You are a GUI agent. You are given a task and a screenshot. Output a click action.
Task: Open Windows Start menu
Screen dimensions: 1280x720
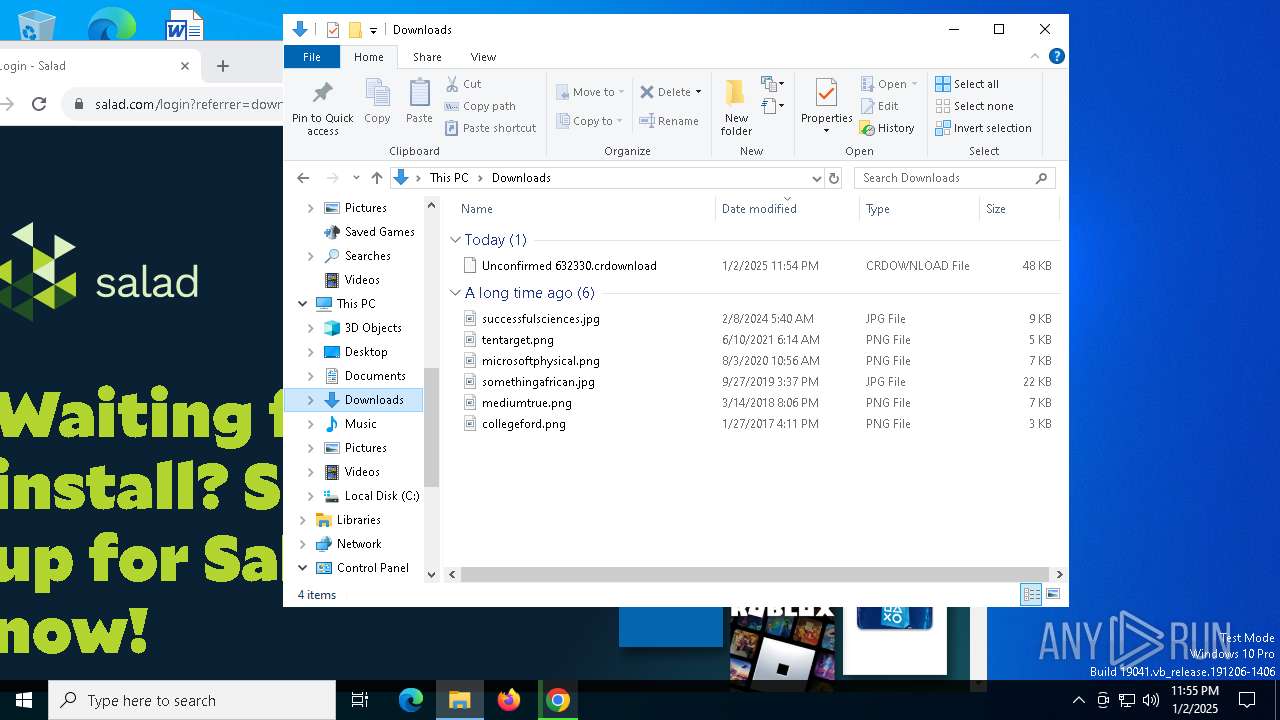pyautogui.click(x=24, y=700)
